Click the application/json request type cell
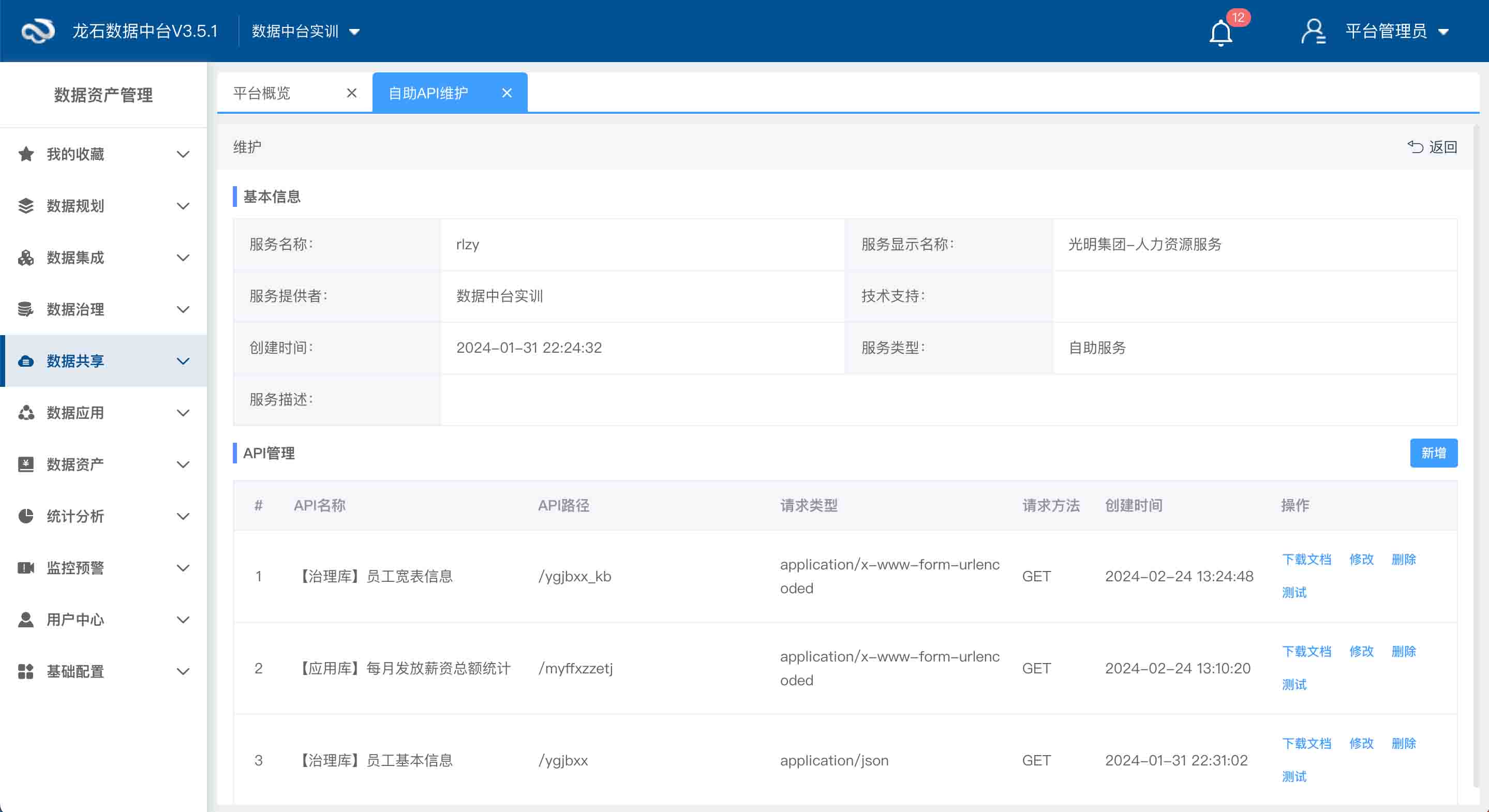This screenshot has width=1489, height=812. 834,761
